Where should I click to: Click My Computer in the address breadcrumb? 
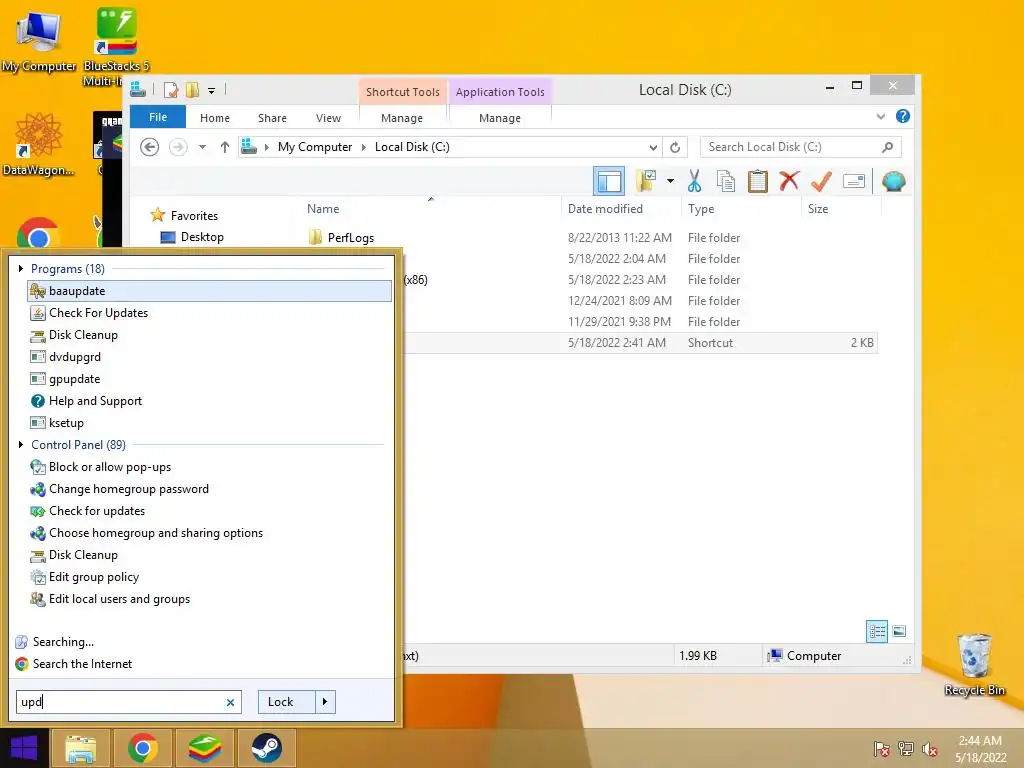click(315, 147)
